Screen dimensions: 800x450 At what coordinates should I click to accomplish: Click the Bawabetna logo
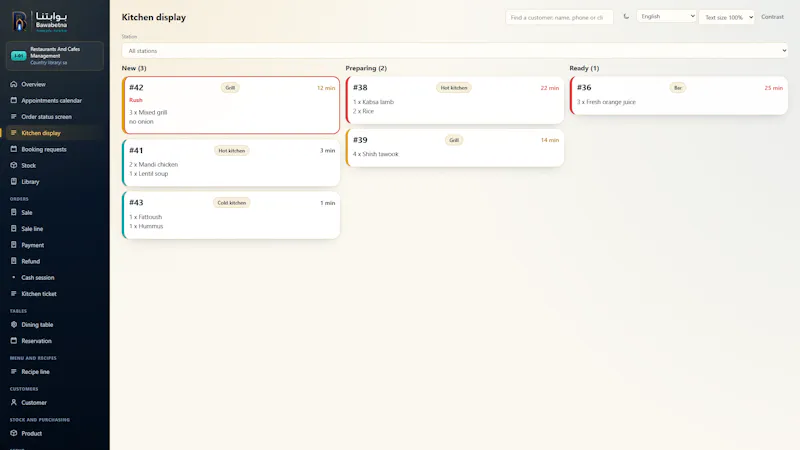(40, 21)
